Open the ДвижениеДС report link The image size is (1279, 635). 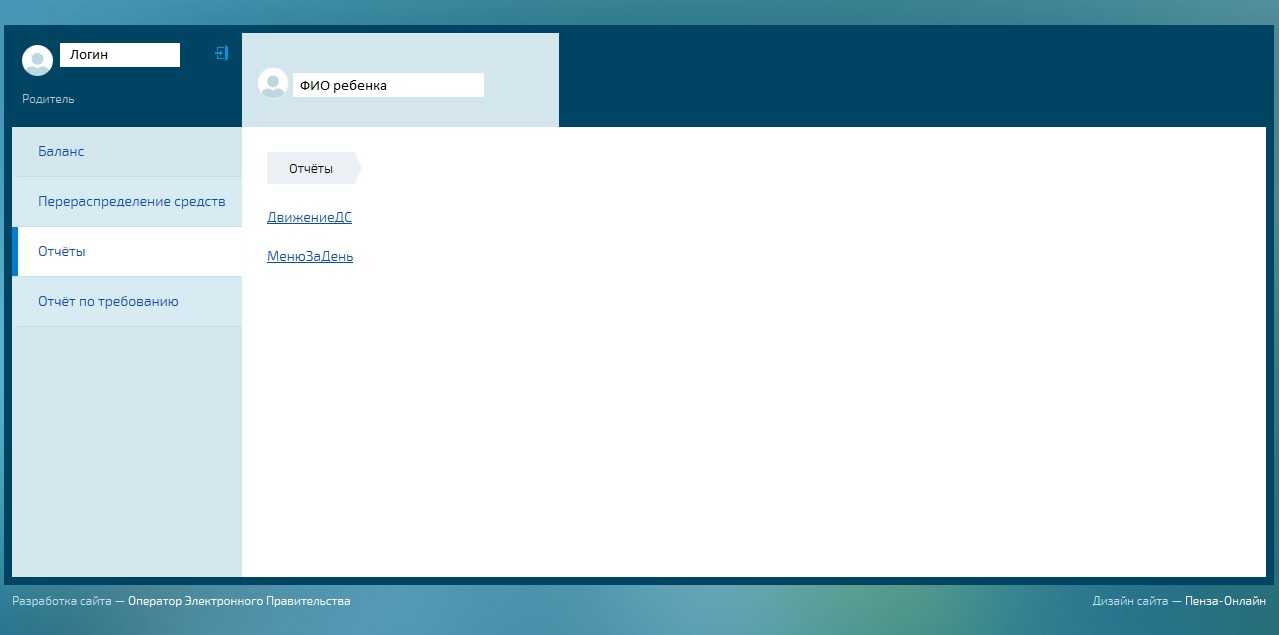(x=309, y=217)
